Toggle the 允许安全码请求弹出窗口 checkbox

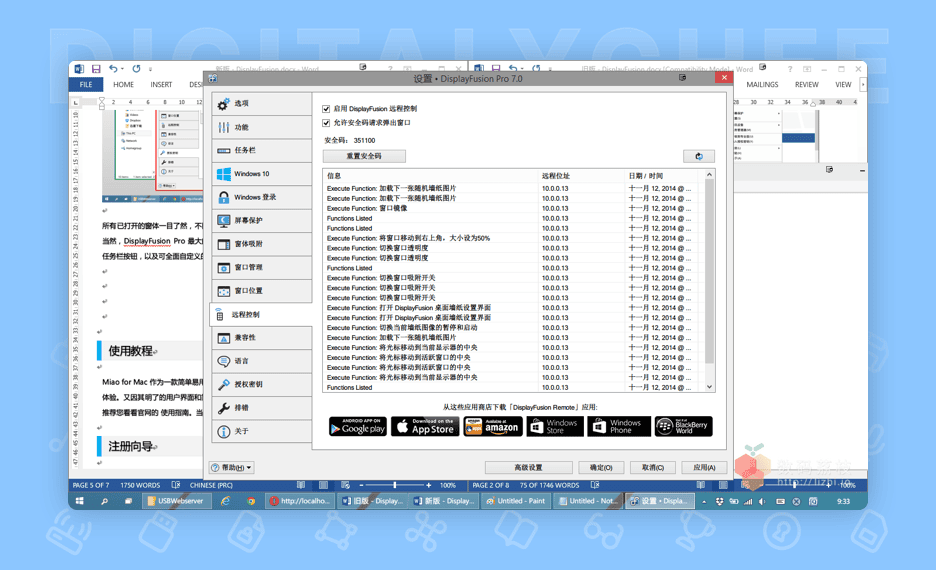326,123
